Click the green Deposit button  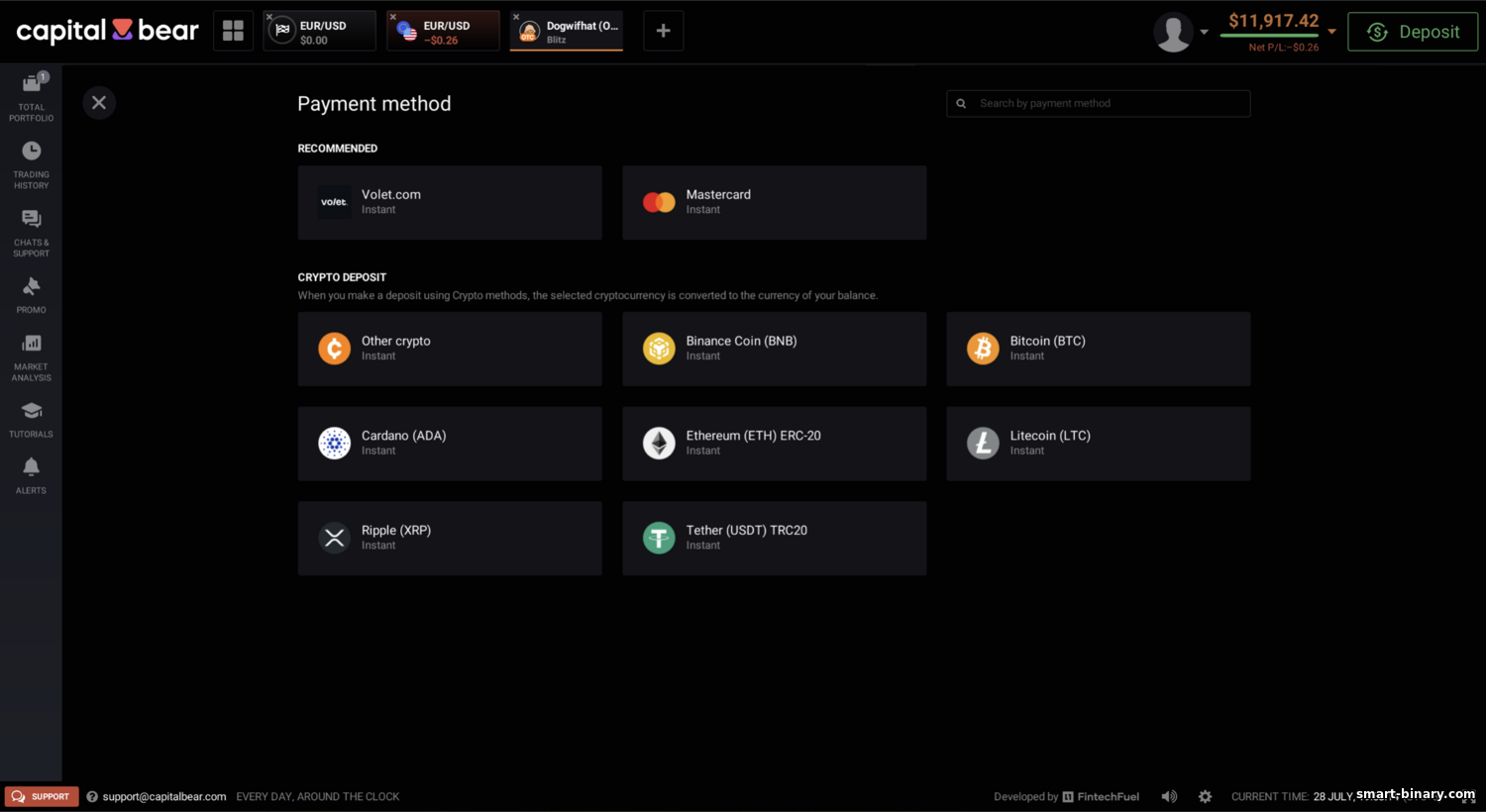coord(1413,32)
